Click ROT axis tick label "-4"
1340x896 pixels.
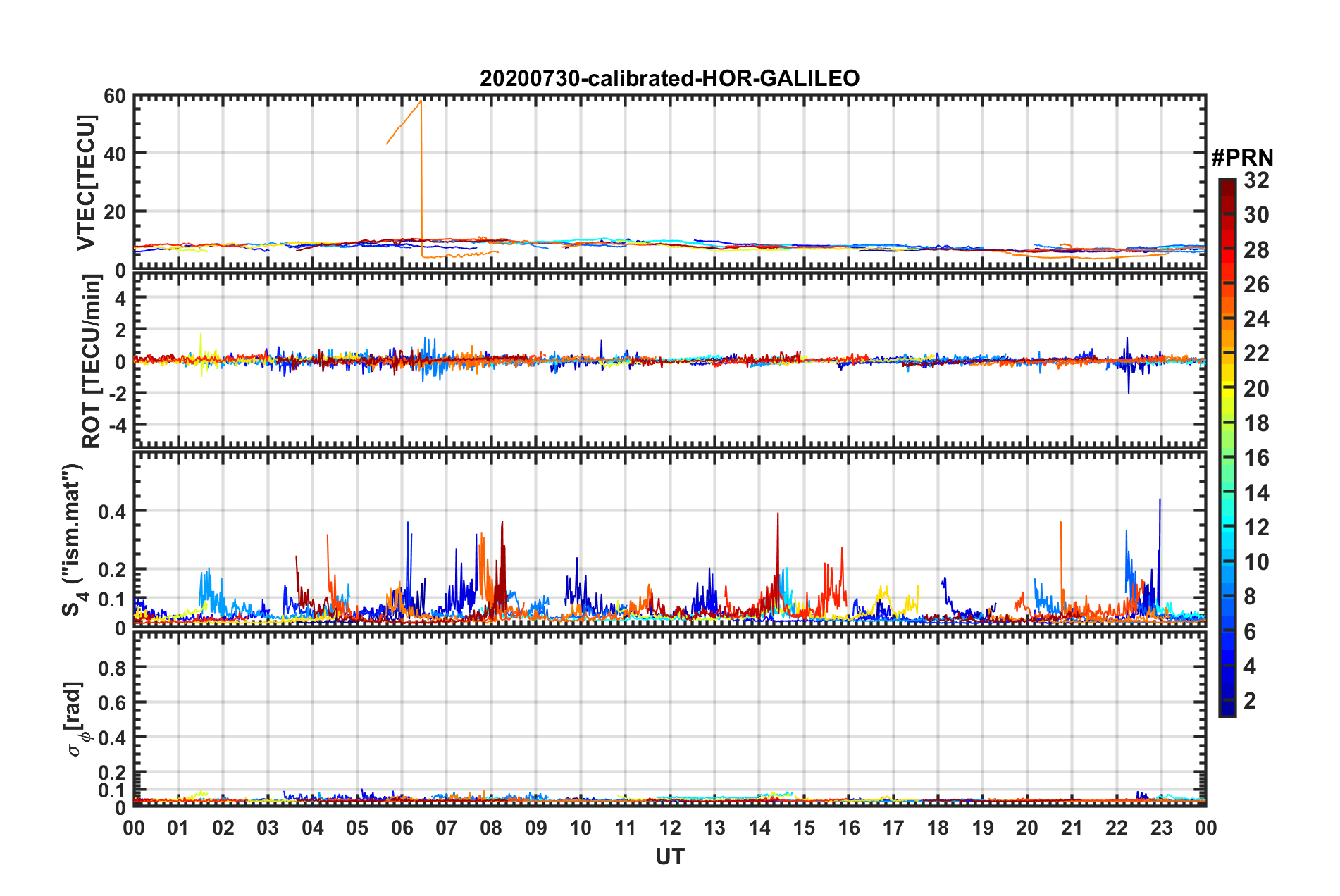[x=118, y=425]
